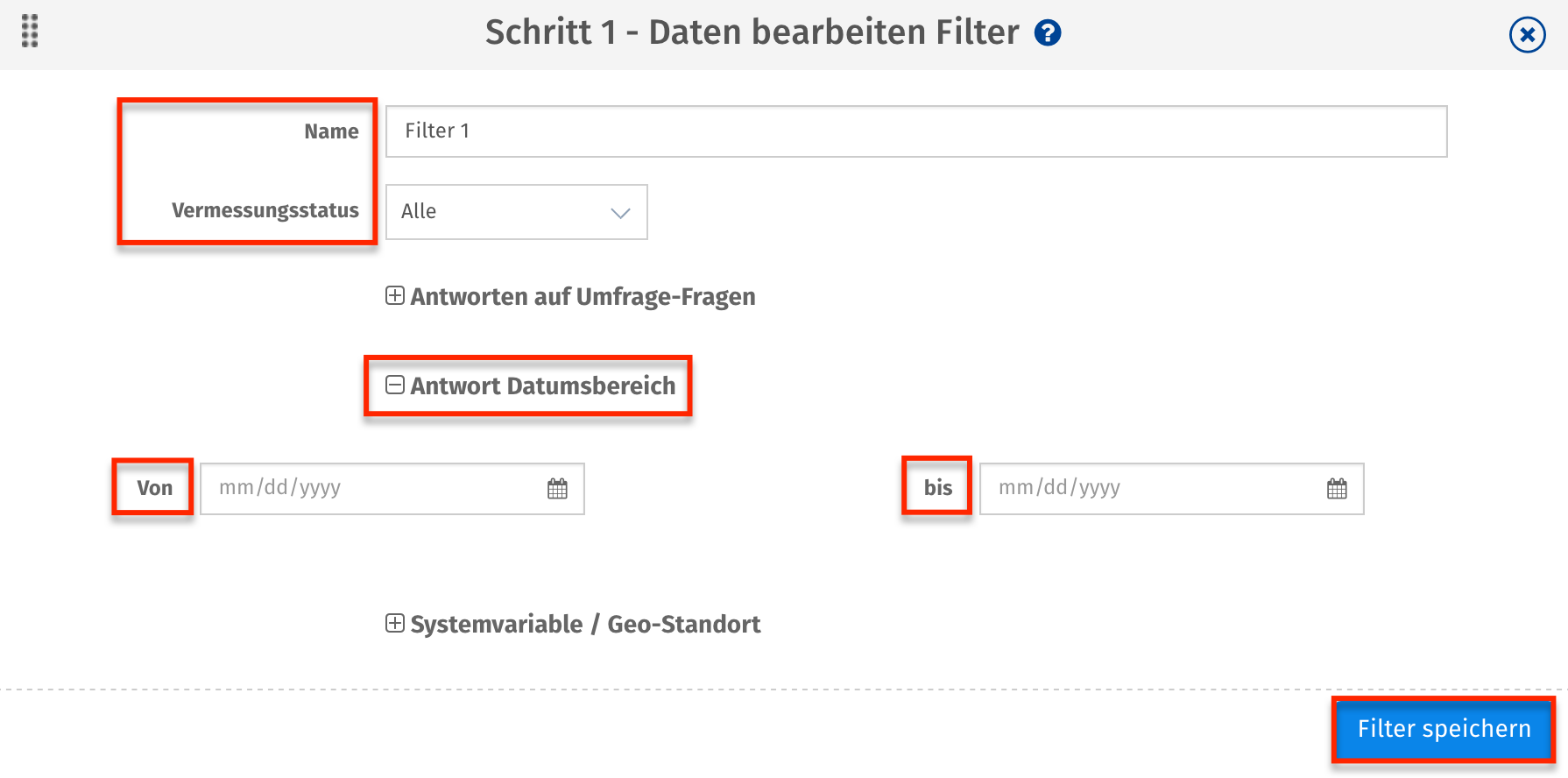Click the plus icon beside Systemvariable / Geo-Standort

pyautogui.click(x=394, y=624)
